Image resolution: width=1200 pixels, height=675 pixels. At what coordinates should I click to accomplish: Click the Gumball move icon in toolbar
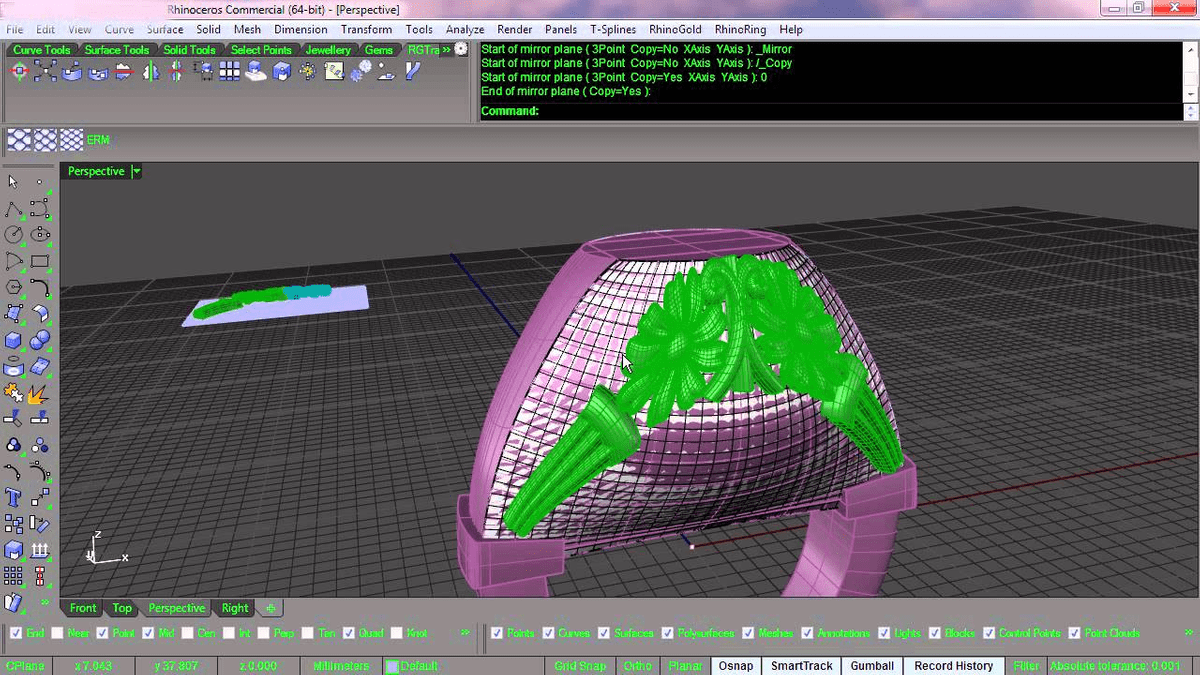click(19, 72)
